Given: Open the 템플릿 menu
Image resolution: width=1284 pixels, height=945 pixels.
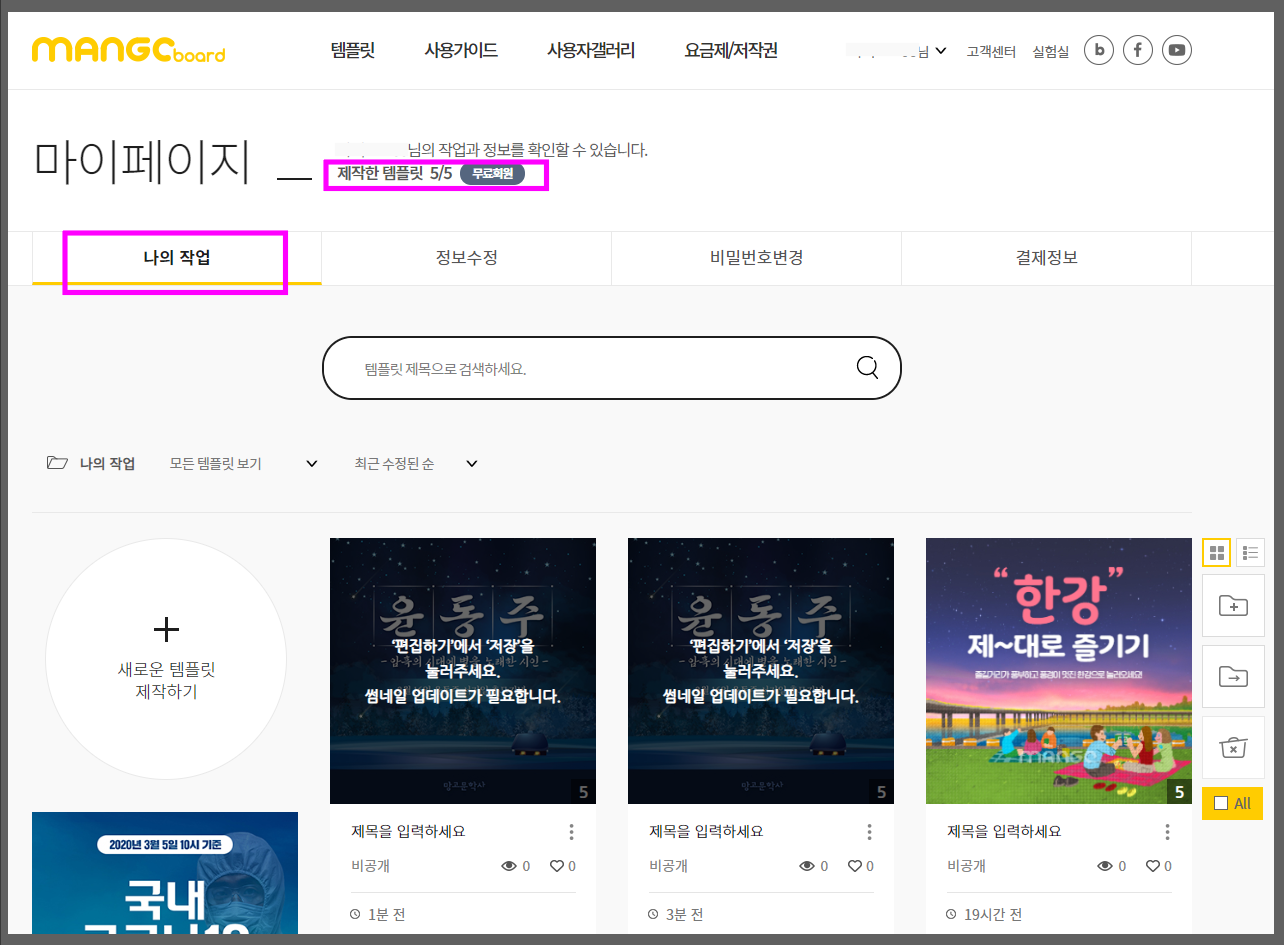Looking at the screenshot, I should [x=352, y=50].
